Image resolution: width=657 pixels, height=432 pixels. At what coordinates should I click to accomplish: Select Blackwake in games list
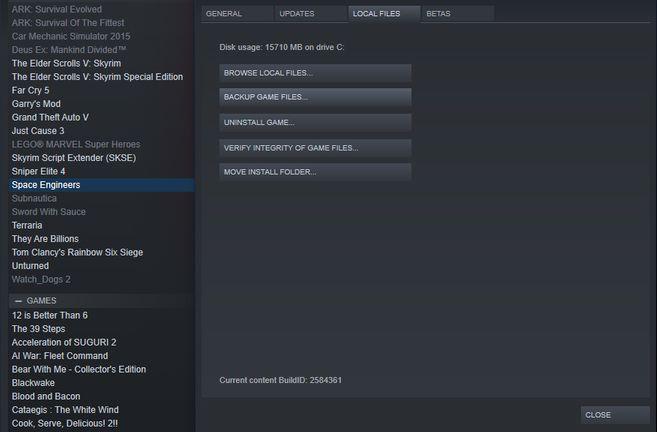pyautogui.click(x=33, y=383)
